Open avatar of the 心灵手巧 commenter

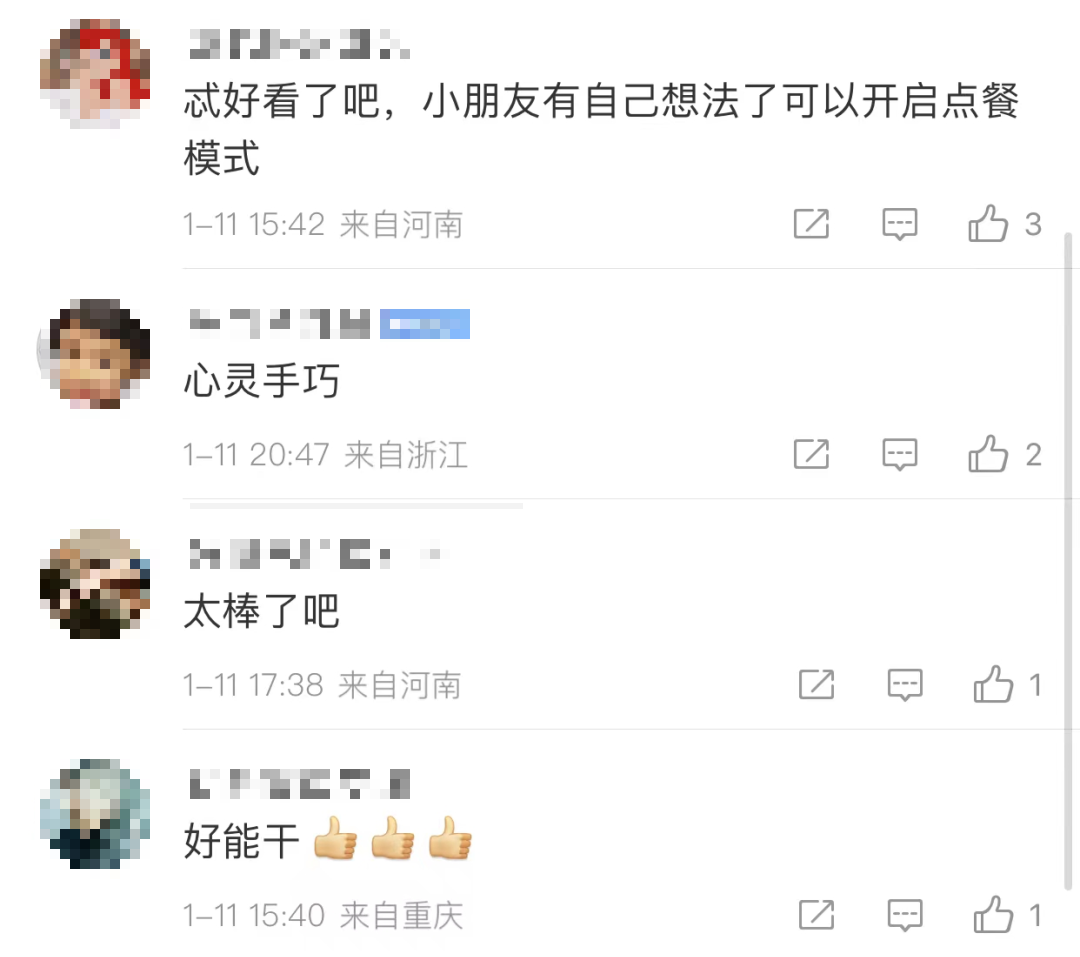point(95,353)
